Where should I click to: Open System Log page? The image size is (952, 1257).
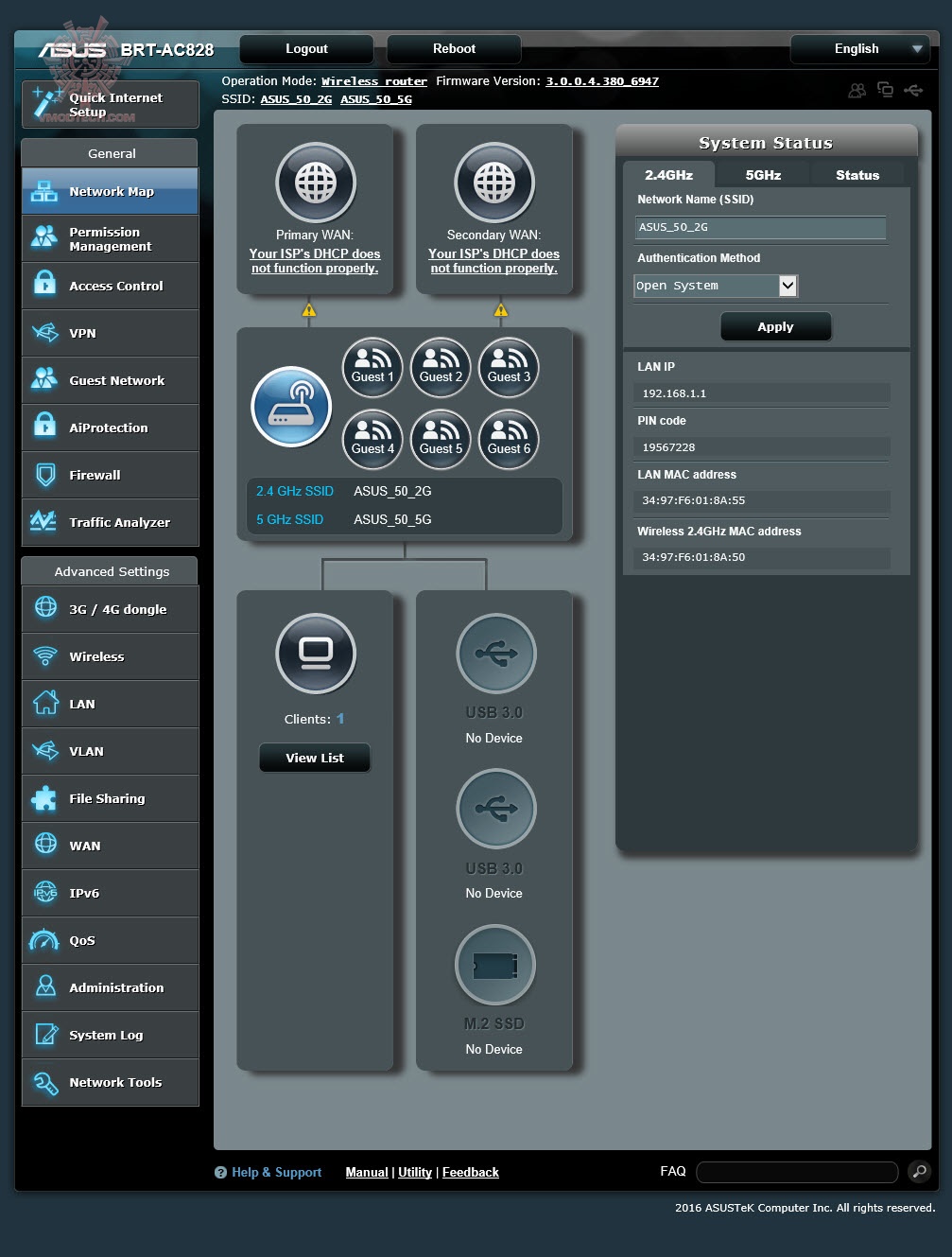pyautogui.click(x=111, y=1035)
